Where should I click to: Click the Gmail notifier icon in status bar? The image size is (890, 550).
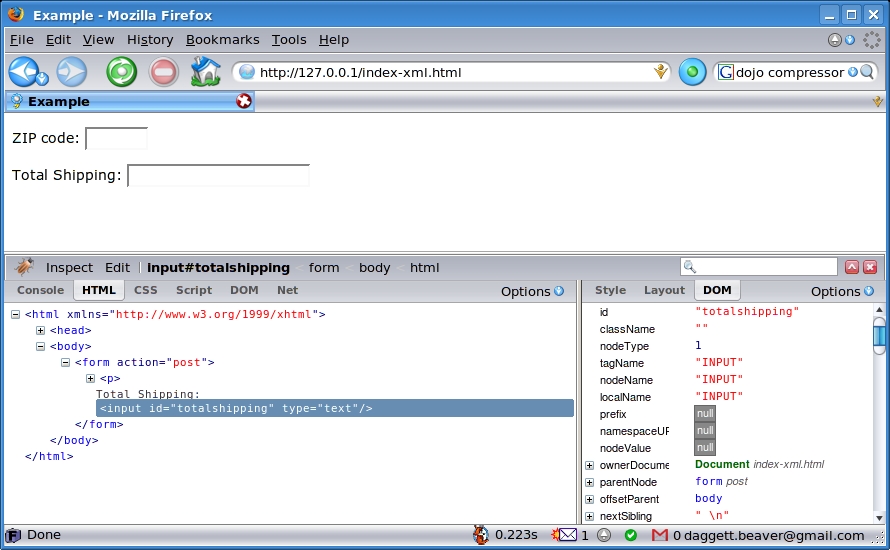(x=659, y=535)
